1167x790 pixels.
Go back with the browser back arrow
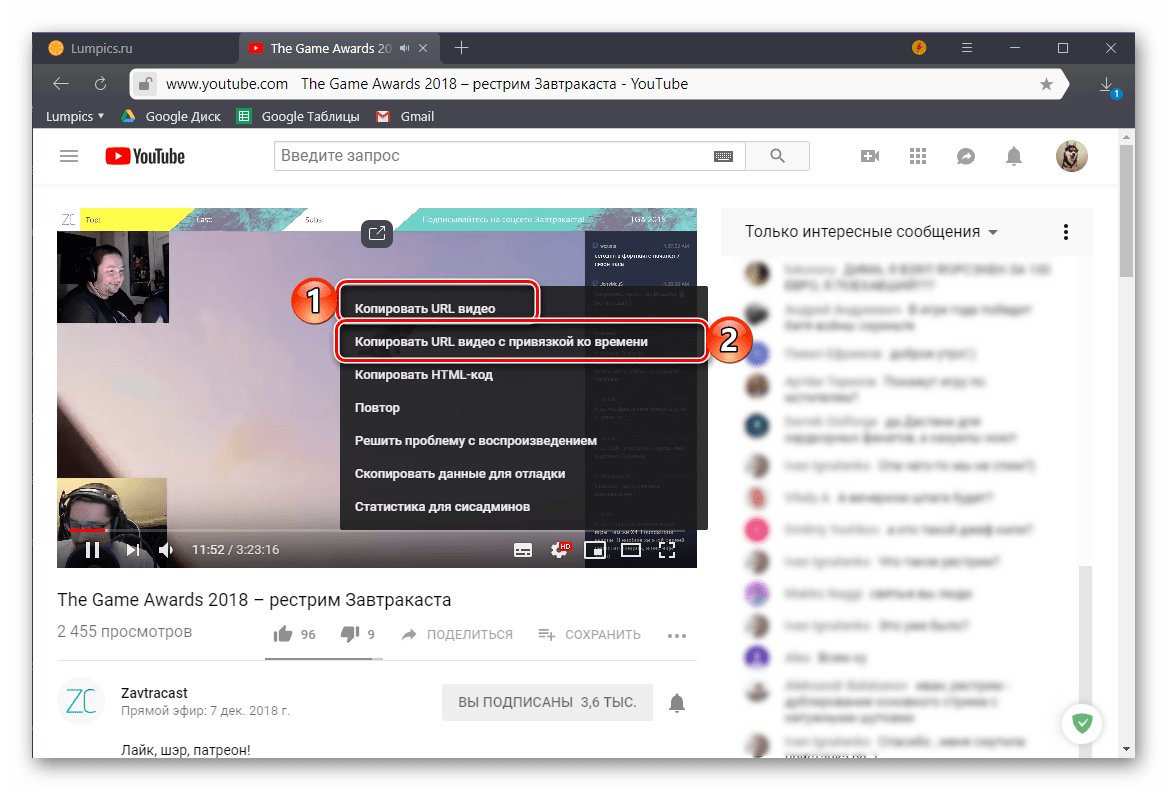click(61, 84)
